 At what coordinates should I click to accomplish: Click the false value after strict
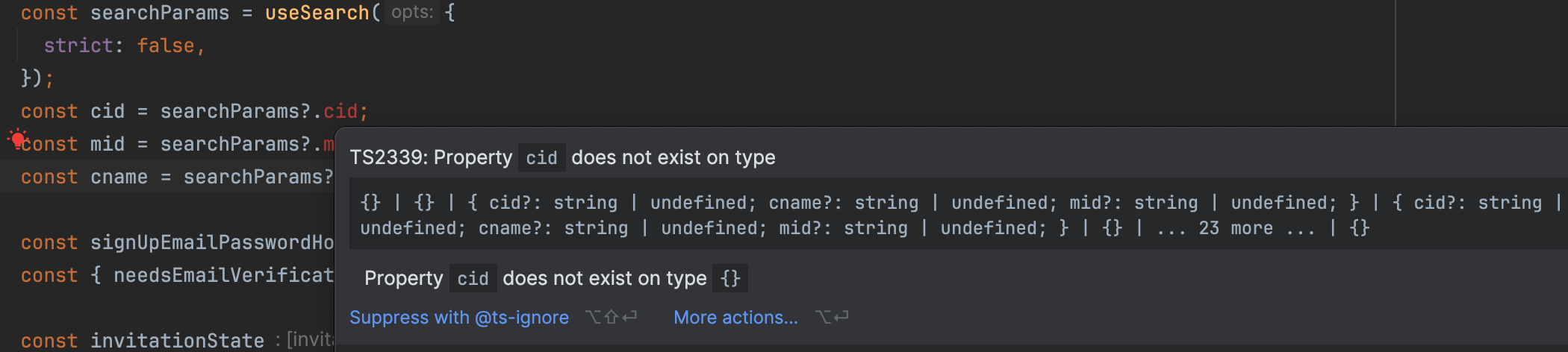(165, 45)
